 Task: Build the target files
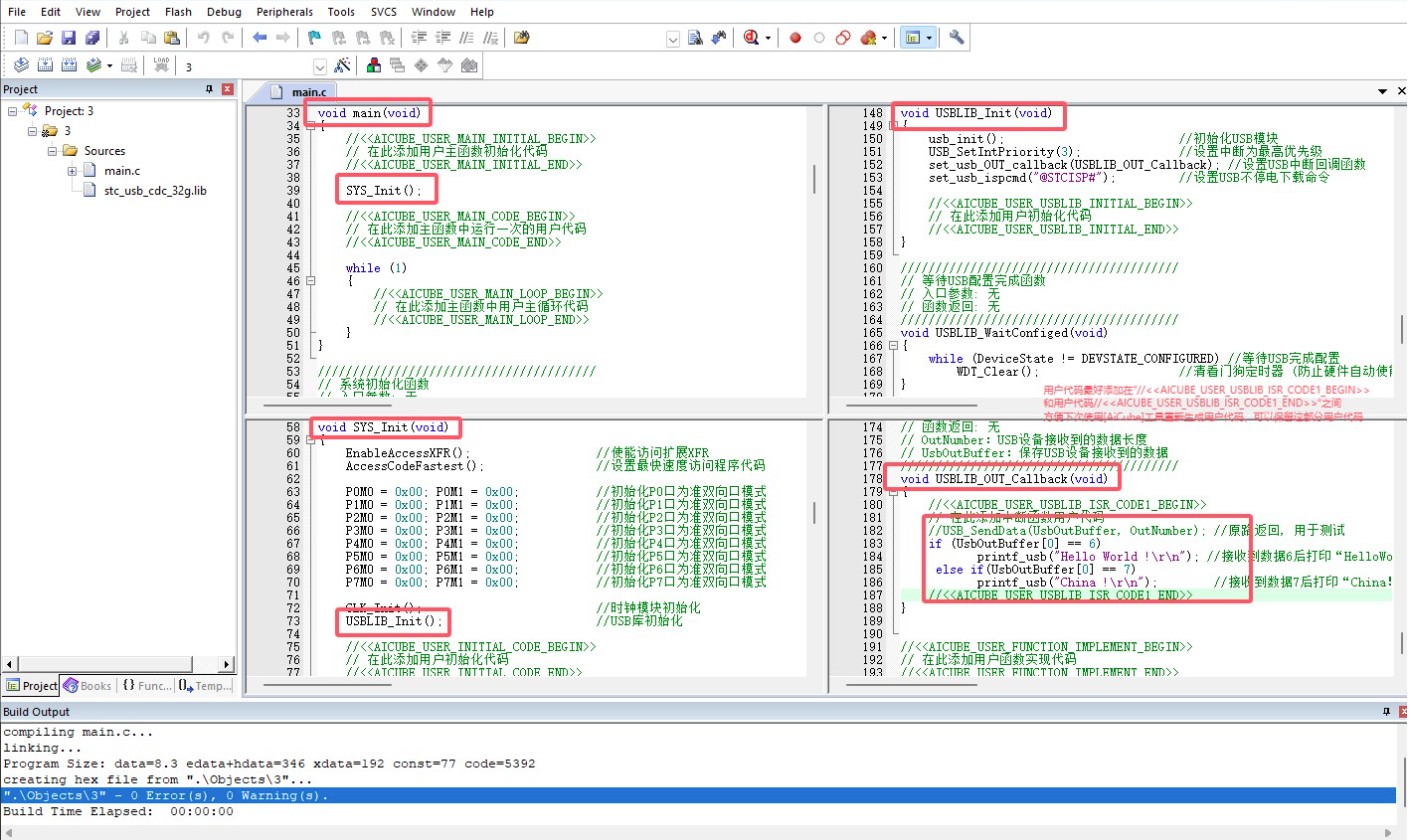click(45, 66)
